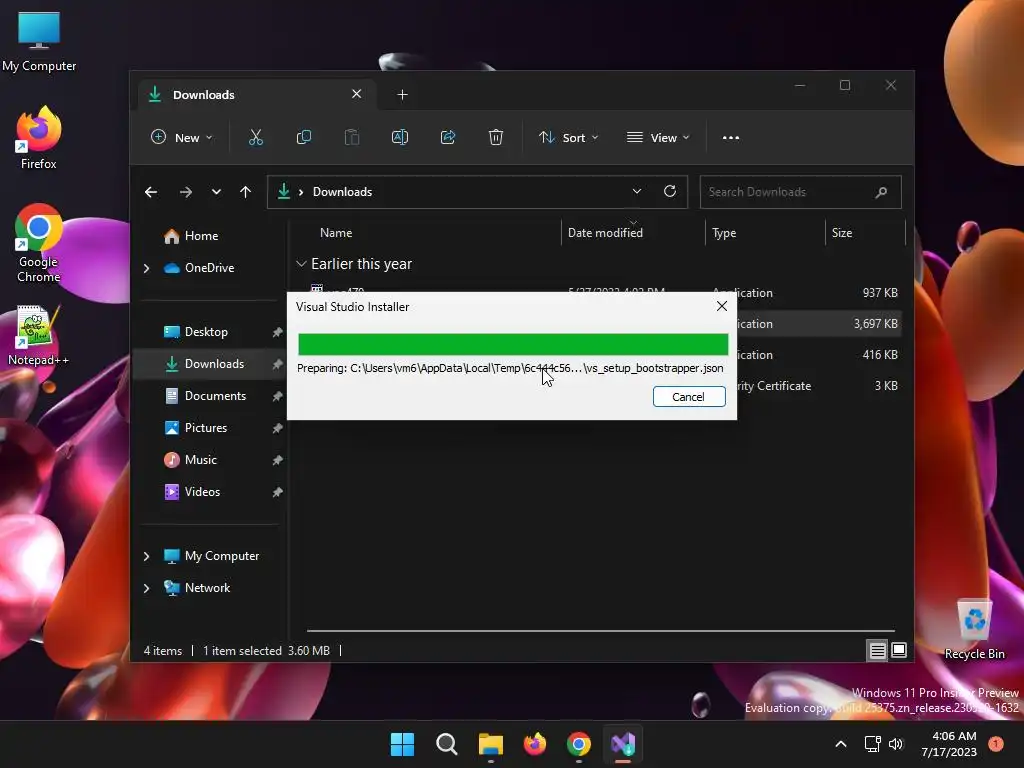Expand My Computer tree node

click(146, 556)
